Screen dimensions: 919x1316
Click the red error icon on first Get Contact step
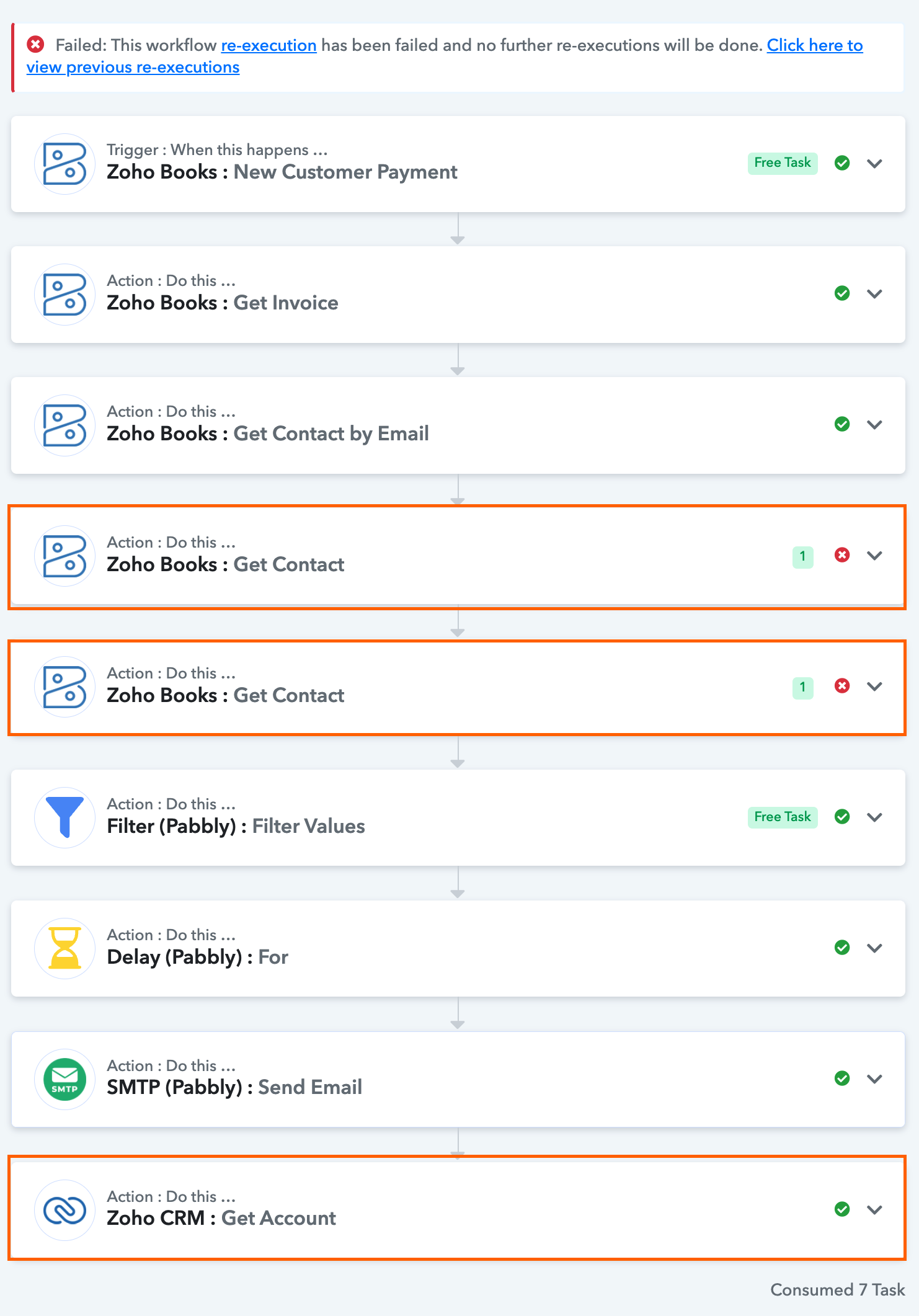click(842, 555)
